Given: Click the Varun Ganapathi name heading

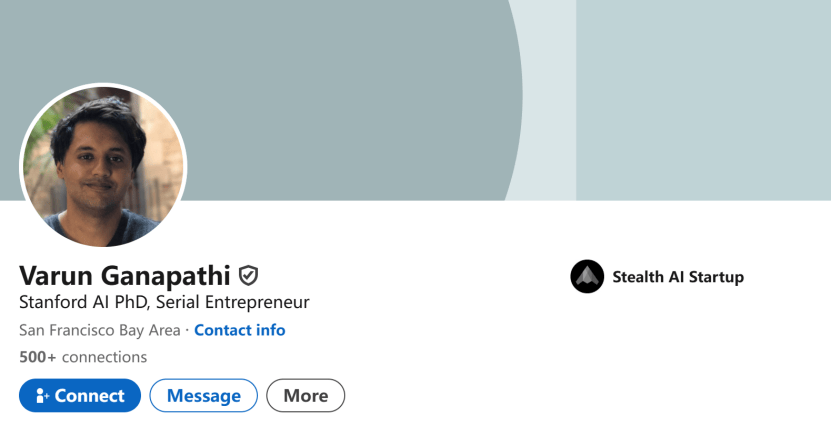Looking at the screenshot, I should (125, 275).
